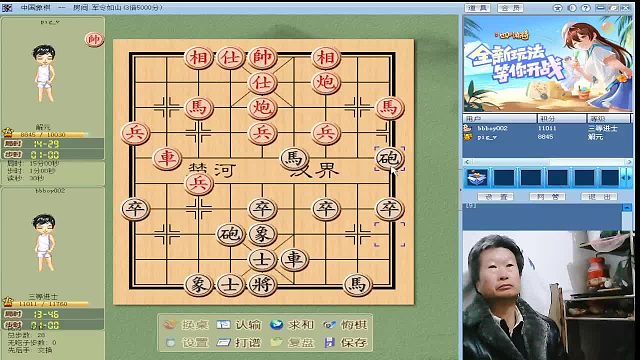This screenshot has height=360, width=640.
Task: Click the crown rank icon beside 11011 score
Action: (x=8, y=302)
